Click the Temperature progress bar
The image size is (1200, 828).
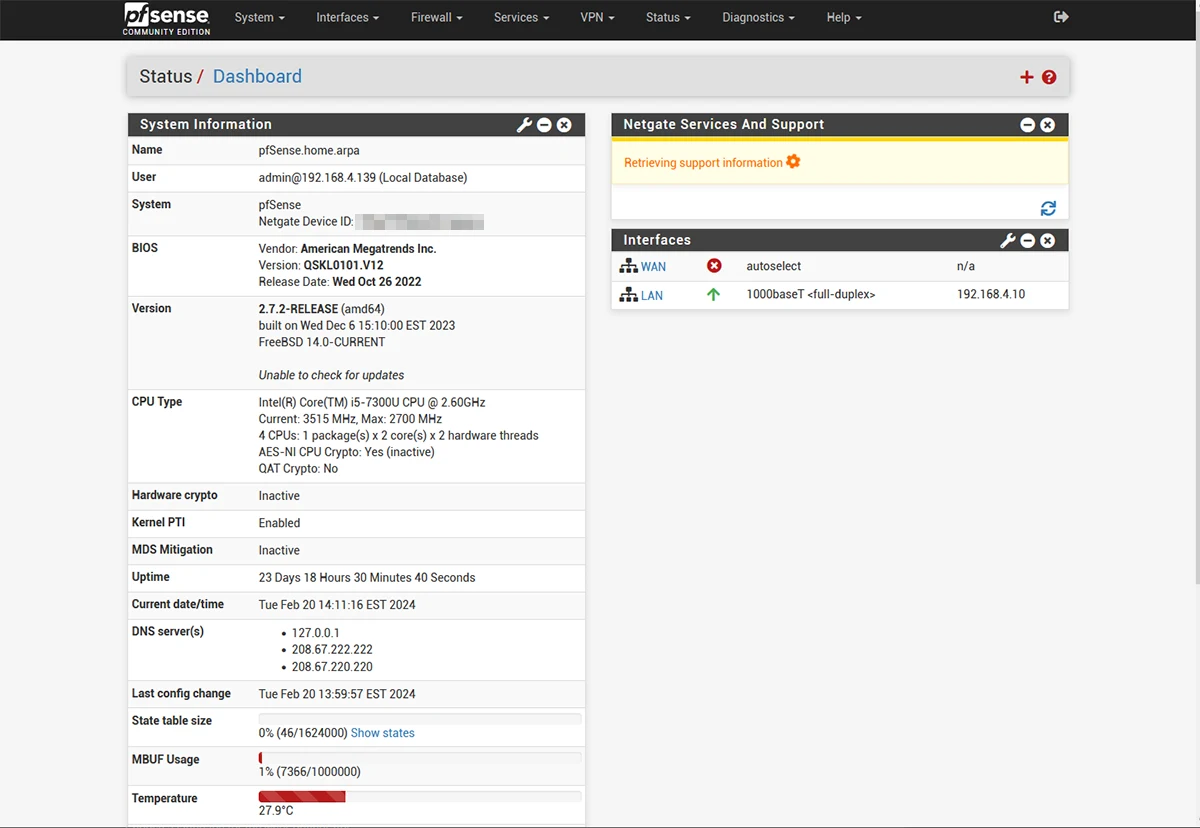420,797
